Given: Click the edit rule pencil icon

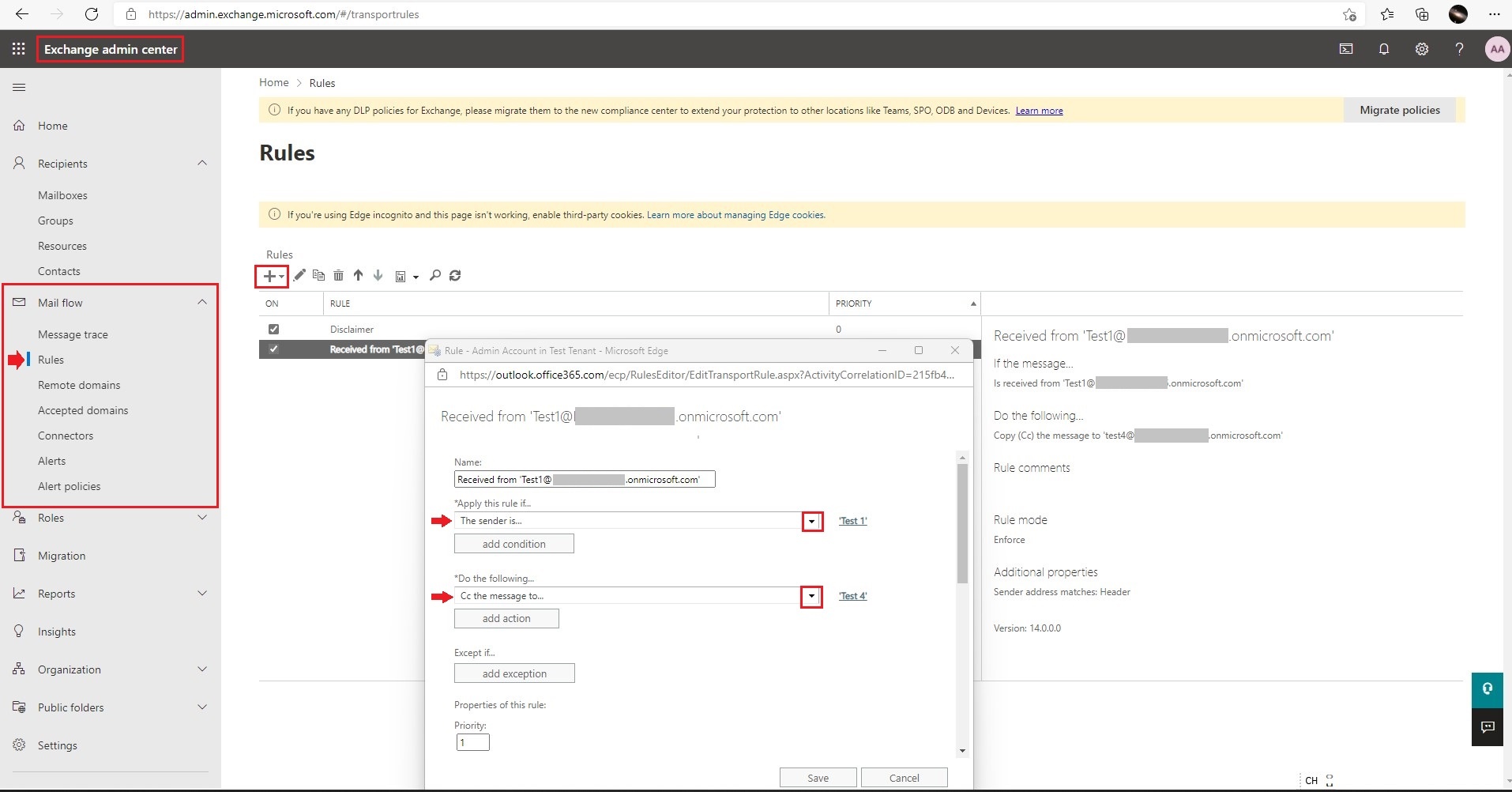Looking at the screenshot, I should (299, 275).
